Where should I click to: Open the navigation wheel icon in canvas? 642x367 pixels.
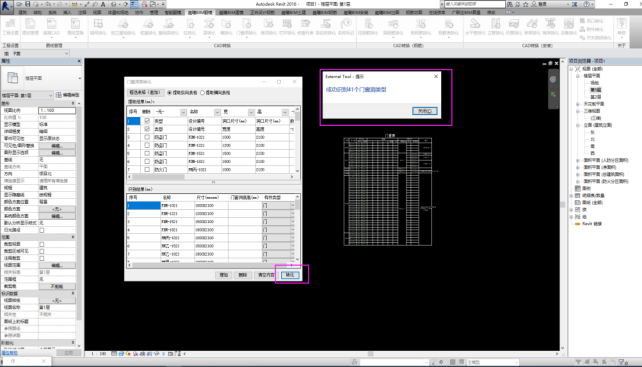(x=553, y=79)
